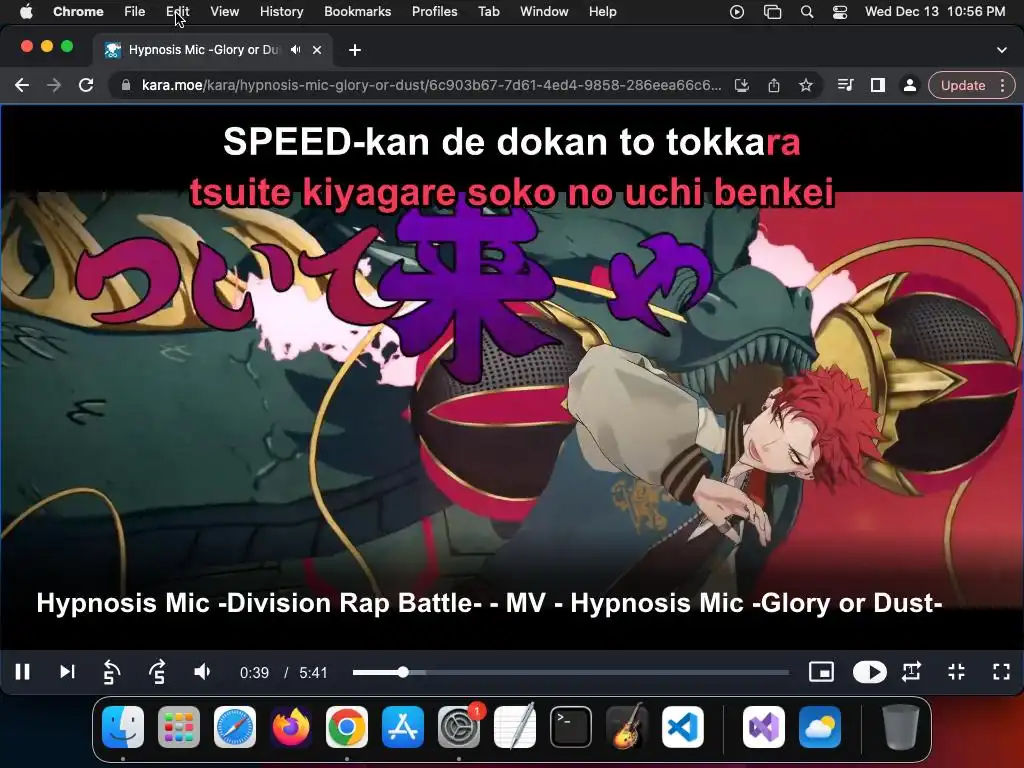
Task: Pause the karaoke video playback
Action: [x=23, y=672]
